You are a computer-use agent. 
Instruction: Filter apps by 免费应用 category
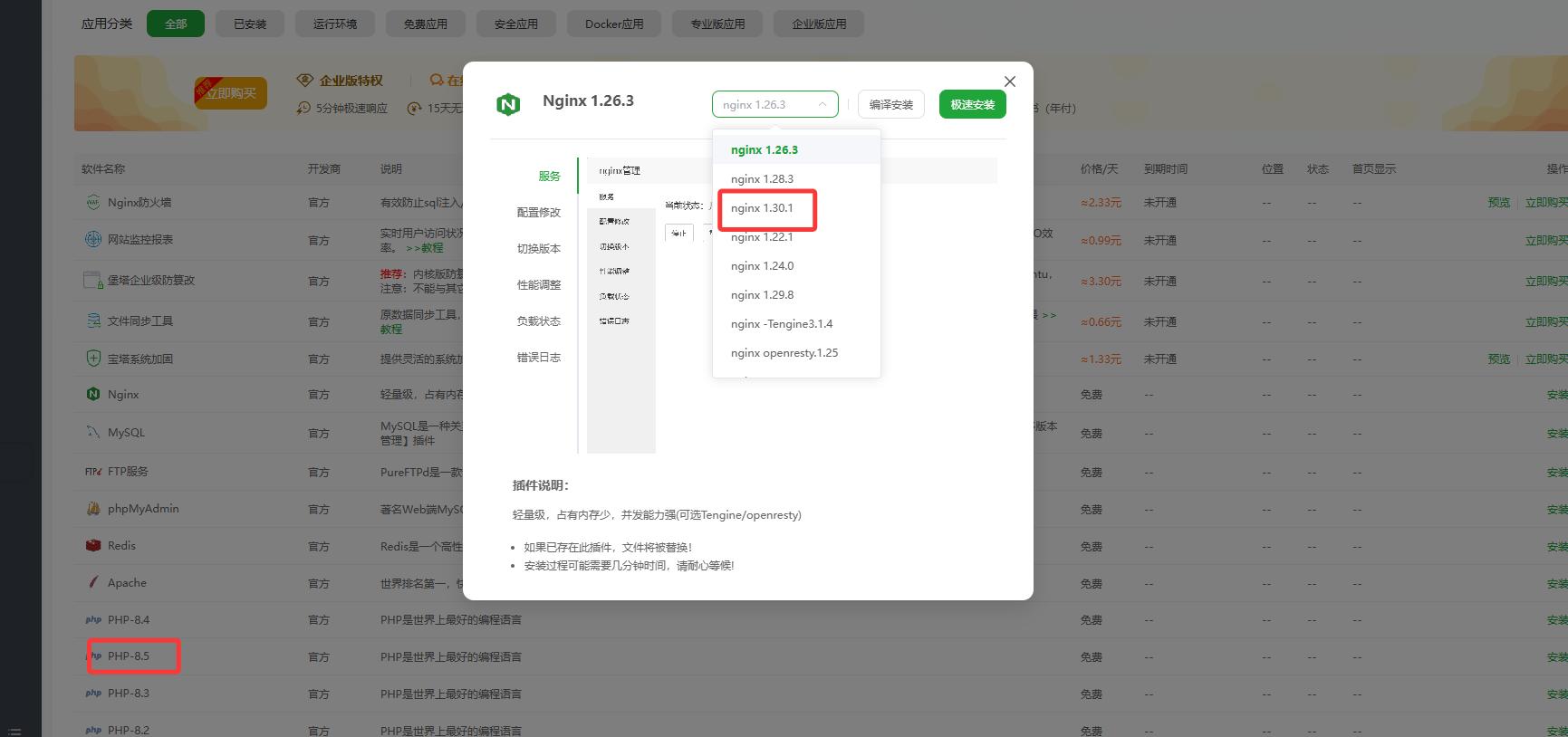coord(426,24)
